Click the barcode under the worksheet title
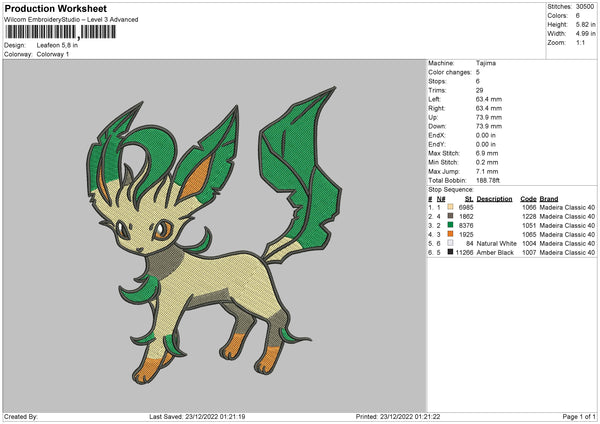The image size is (600, 424). point(60,32)
